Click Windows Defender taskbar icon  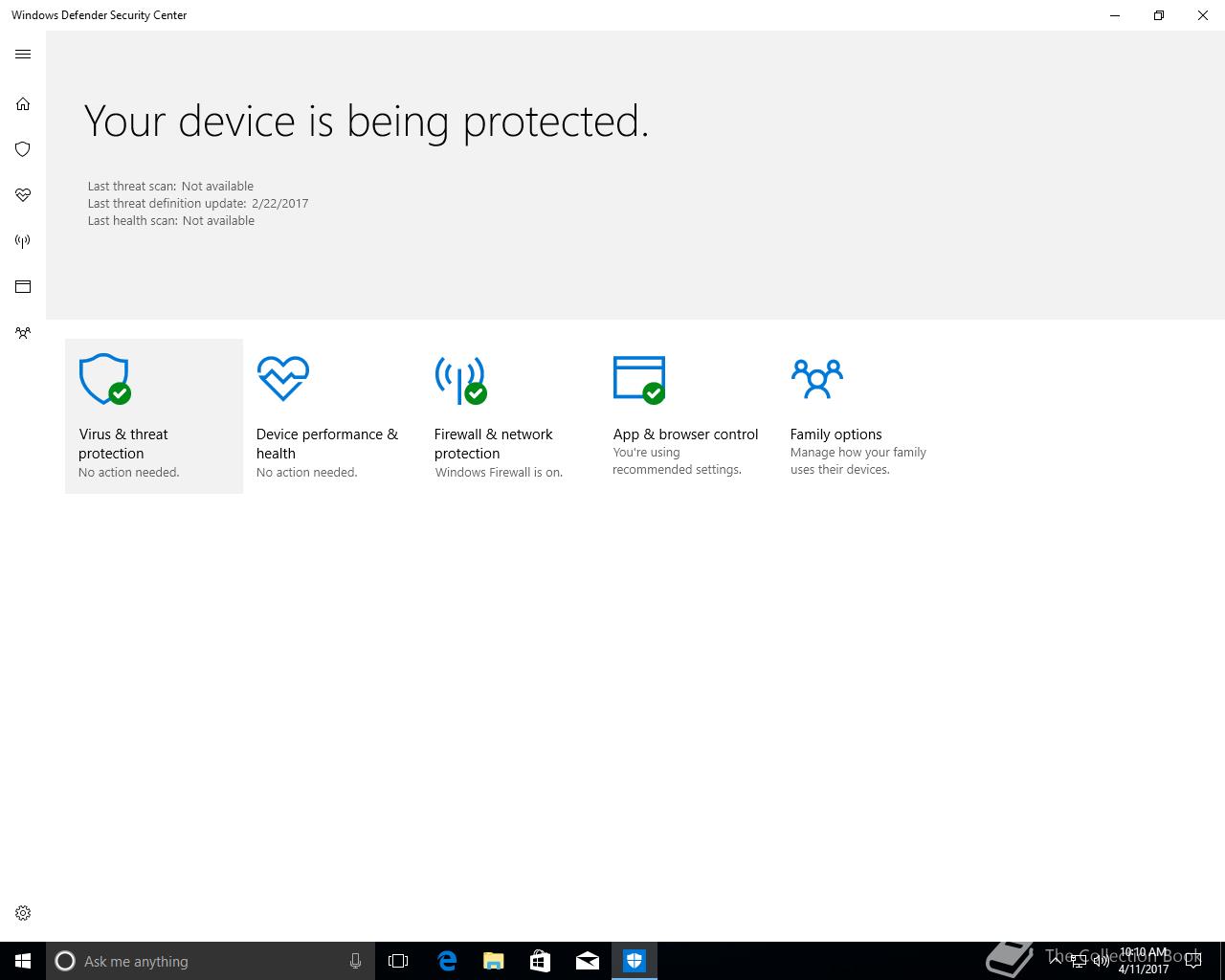(x=635, y=961)
